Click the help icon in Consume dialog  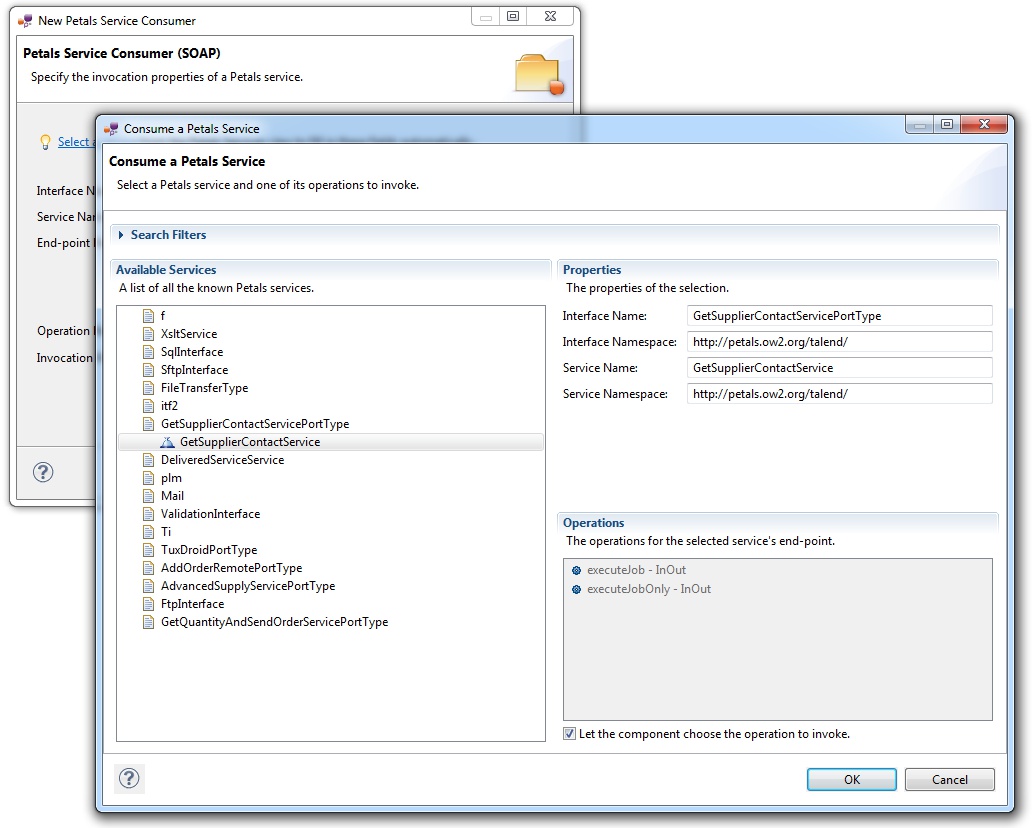(x=131, y=778)
